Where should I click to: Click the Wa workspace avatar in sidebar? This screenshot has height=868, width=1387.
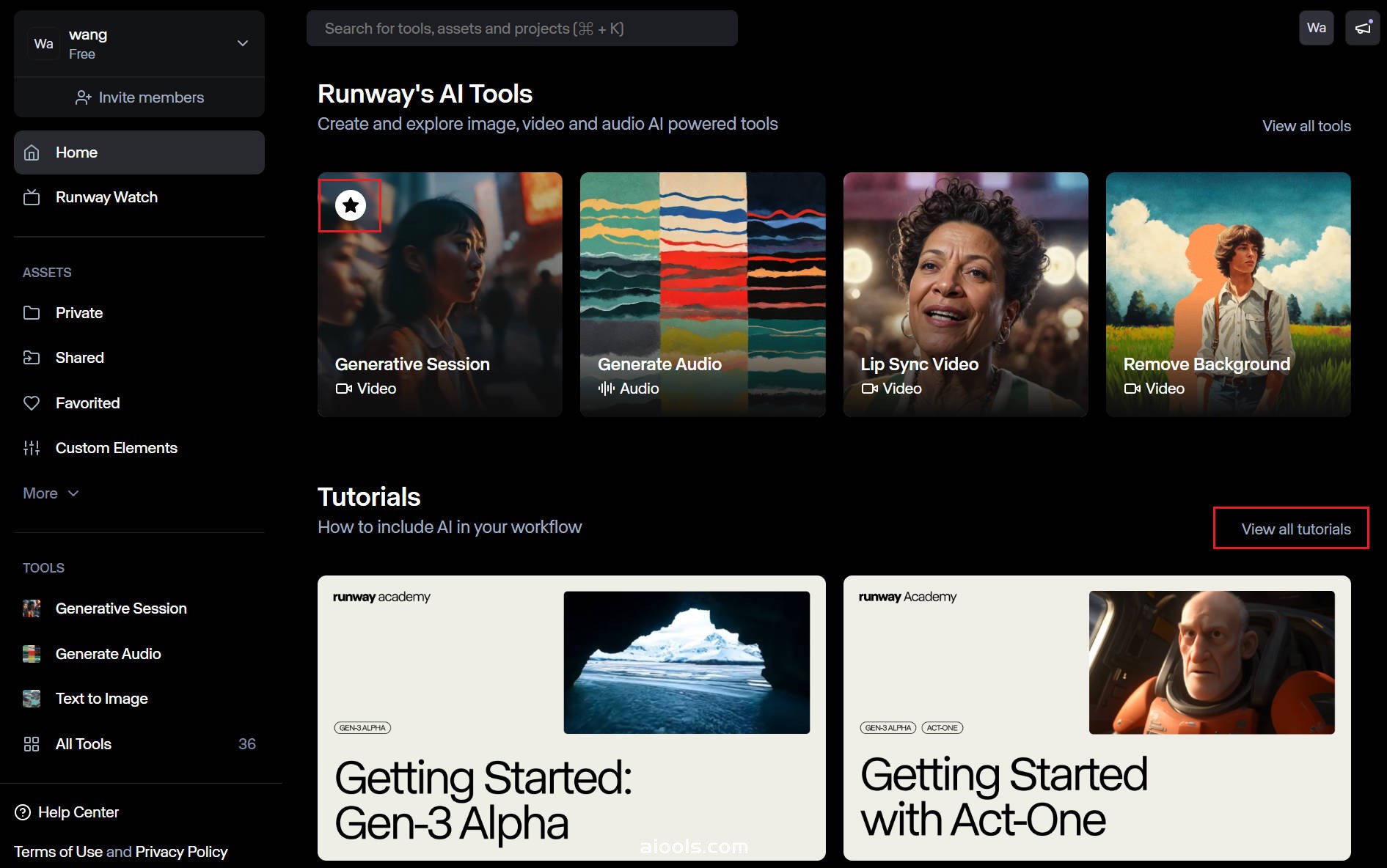[44, 44]
